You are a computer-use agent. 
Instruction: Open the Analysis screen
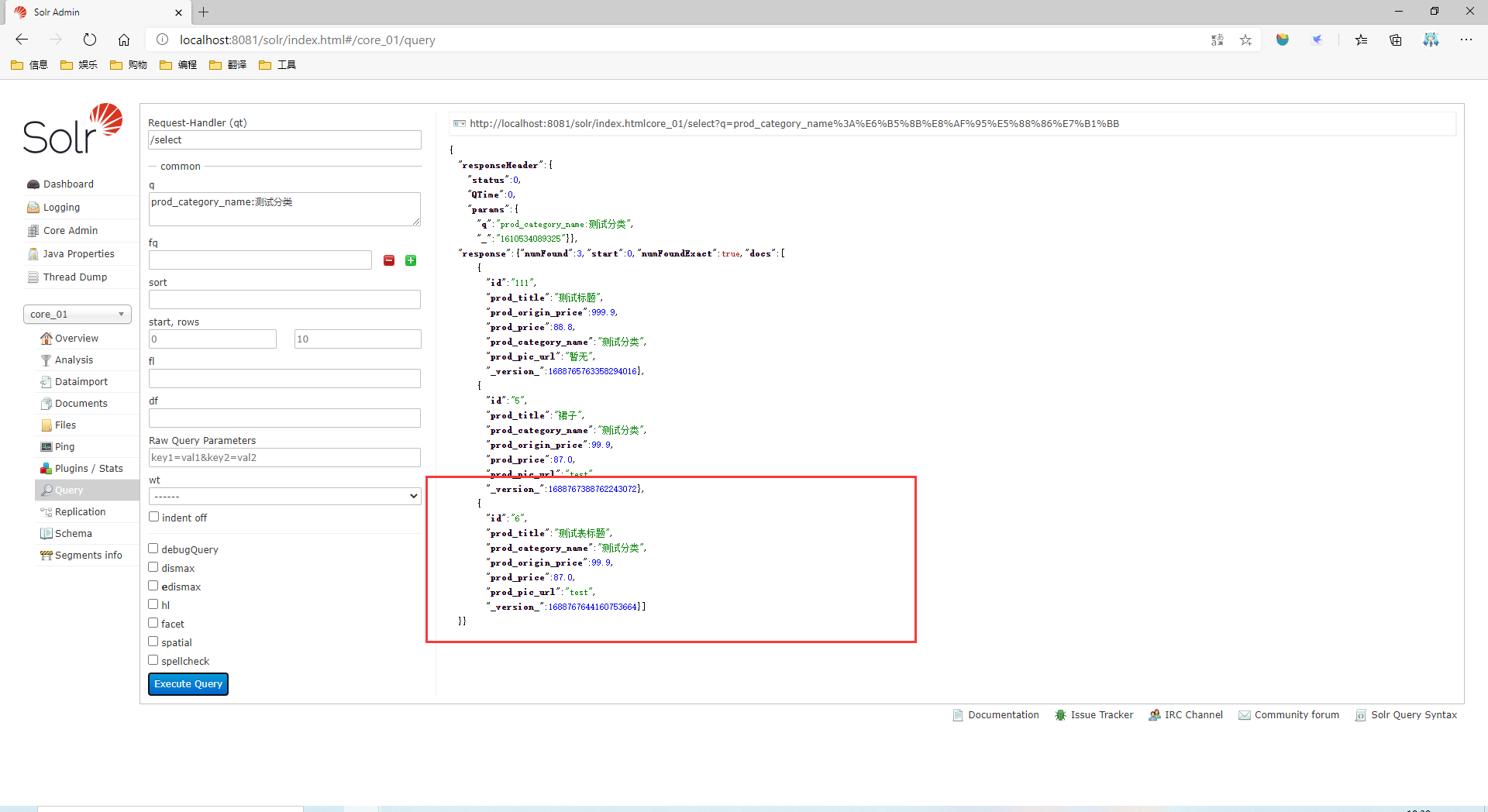point(74,360)
